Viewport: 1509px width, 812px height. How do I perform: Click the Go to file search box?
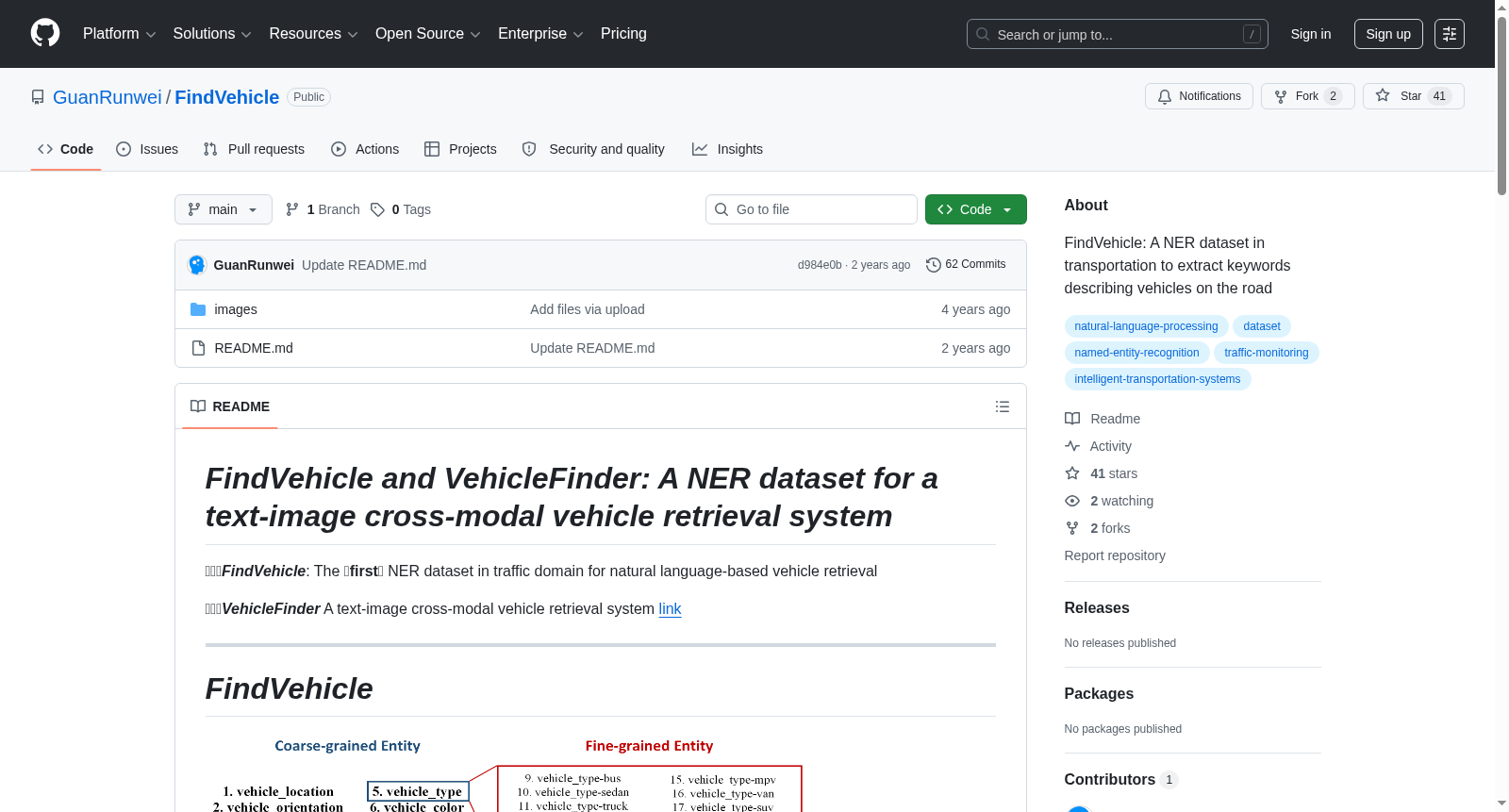pyautogui.click(x=811, y=209)
